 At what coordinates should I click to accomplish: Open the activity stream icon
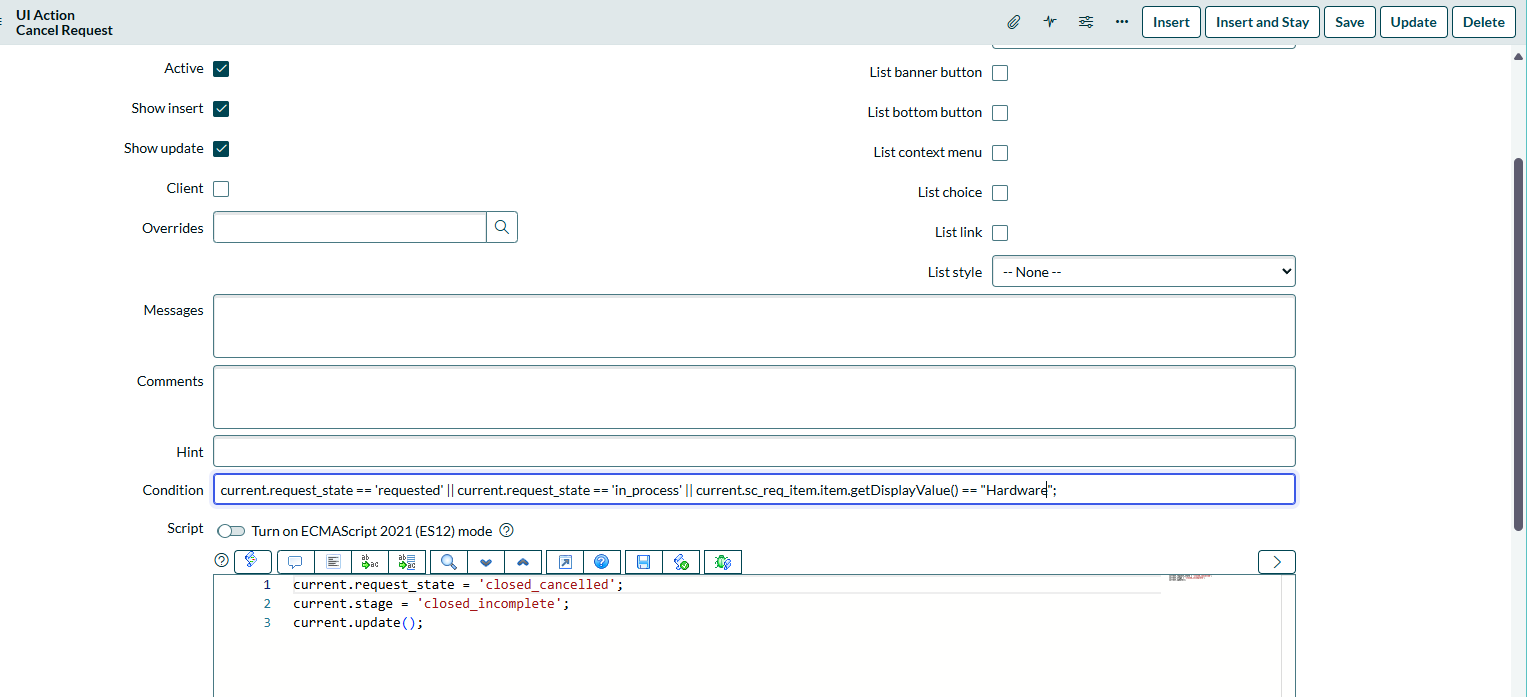point(1049,22)
